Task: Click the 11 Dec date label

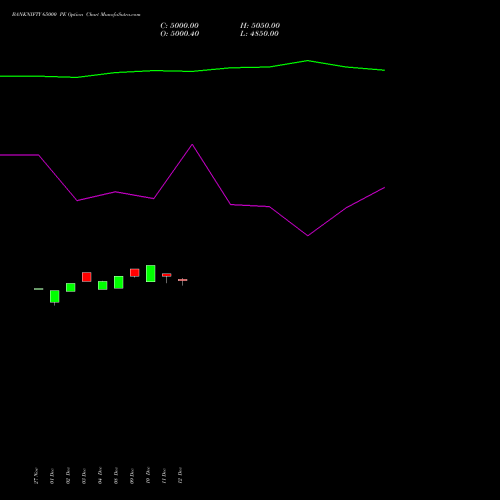Action: pos(164,476)
